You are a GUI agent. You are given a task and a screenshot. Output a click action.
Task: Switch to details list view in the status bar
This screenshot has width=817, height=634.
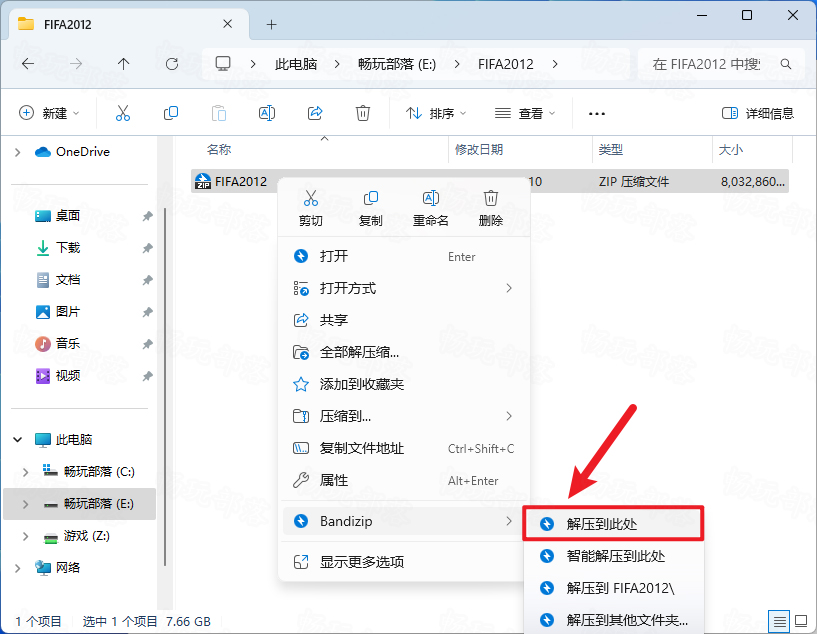click(x=779, y=621)
